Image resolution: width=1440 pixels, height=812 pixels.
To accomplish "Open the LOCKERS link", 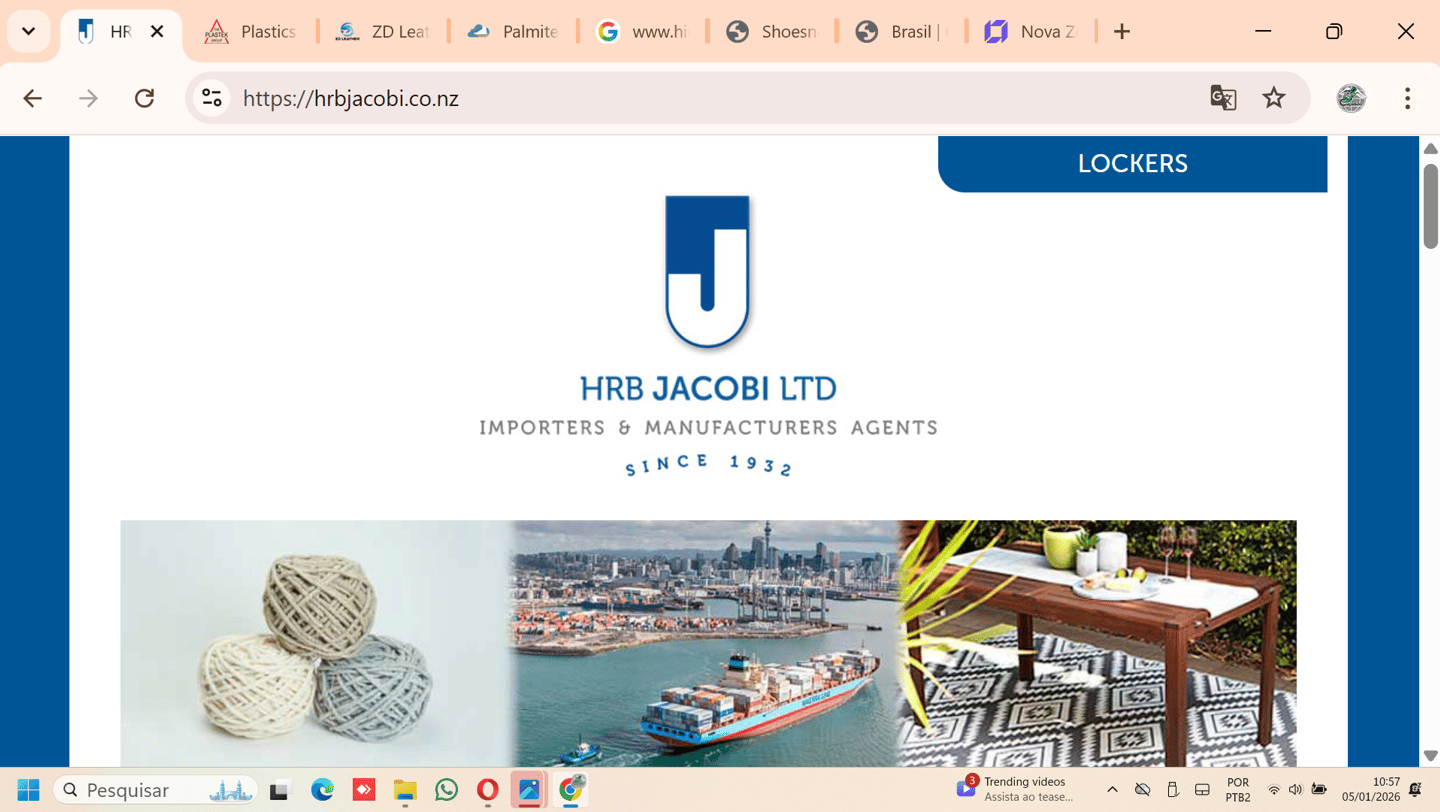I will pyautogui.click(x=1133, y=164).
